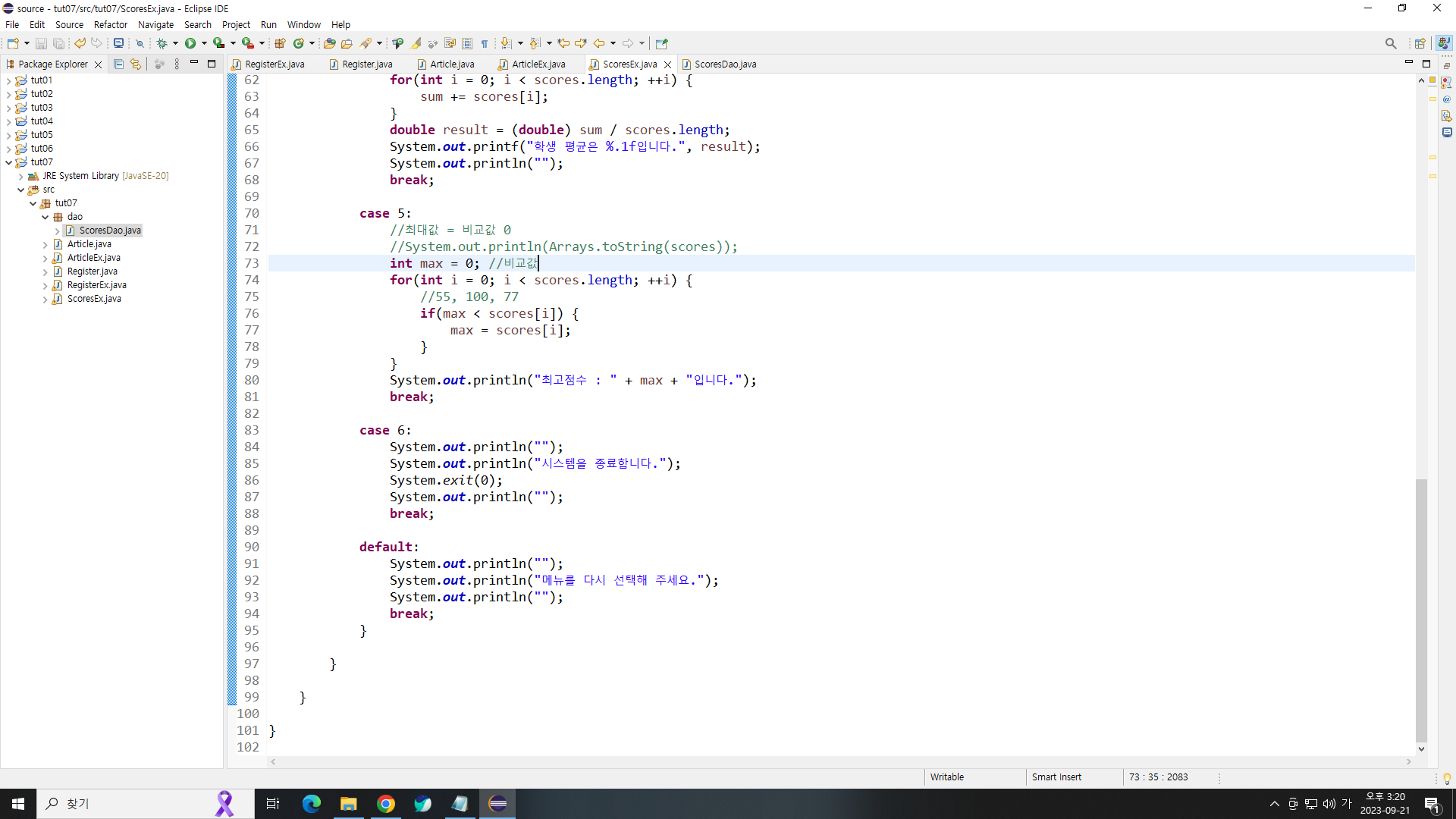
Task: Click the Undo arrow icon in toolbar
Action: click(80, 43)
